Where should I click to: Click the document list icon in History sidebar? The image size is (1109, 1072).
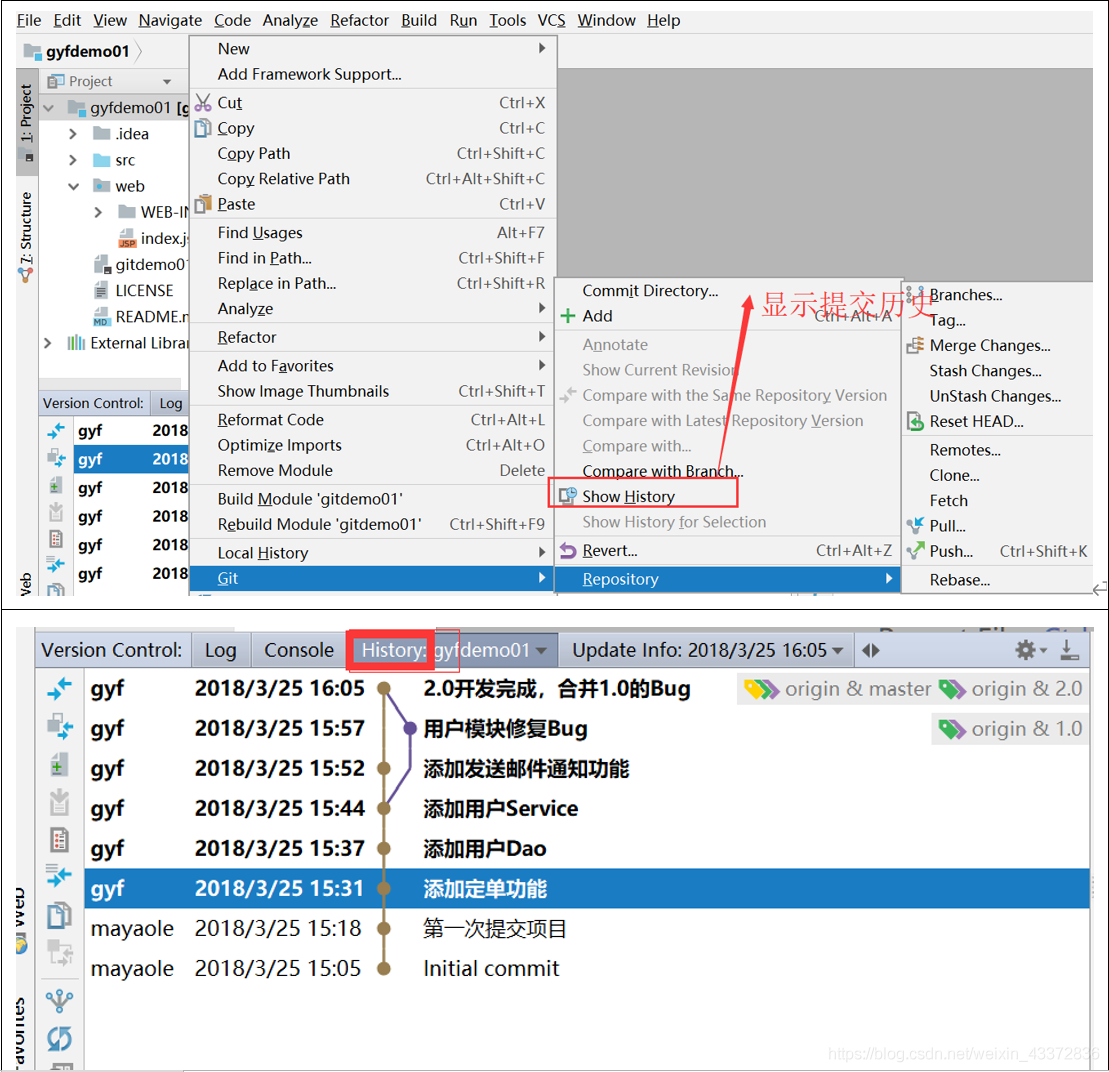[x=59, y=839]
